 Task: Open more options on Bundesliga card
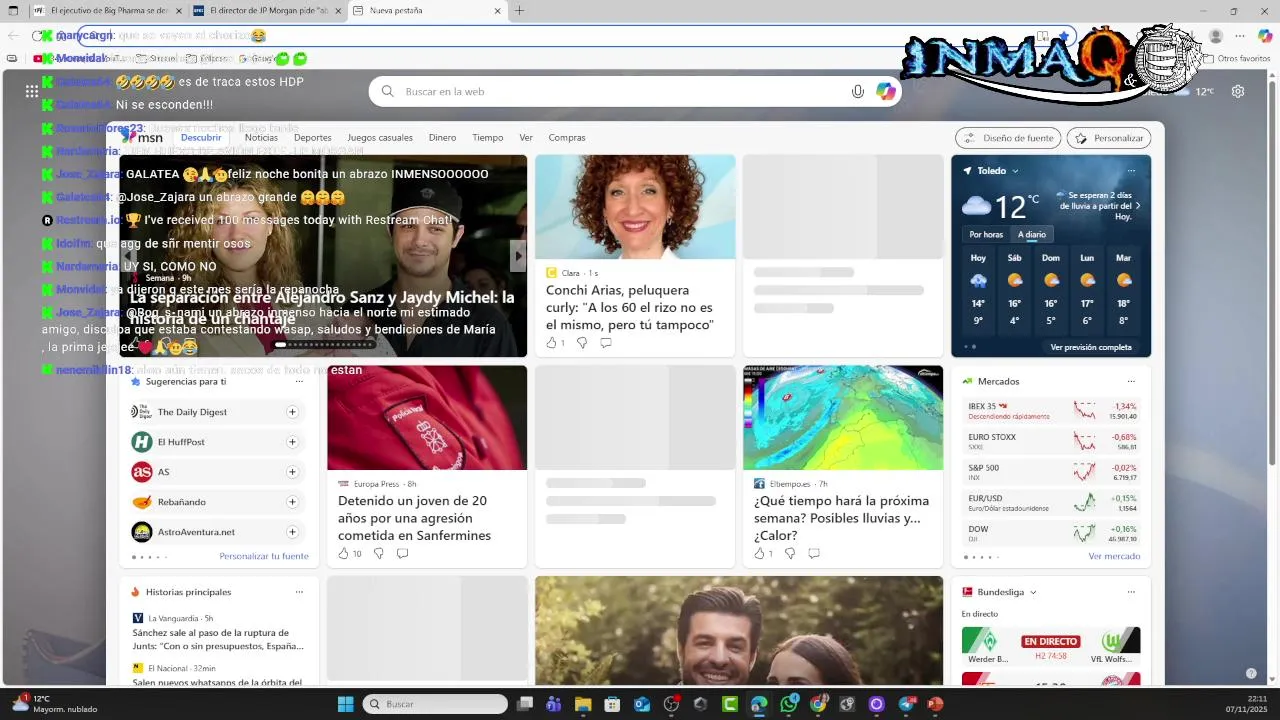point(1131,592)
